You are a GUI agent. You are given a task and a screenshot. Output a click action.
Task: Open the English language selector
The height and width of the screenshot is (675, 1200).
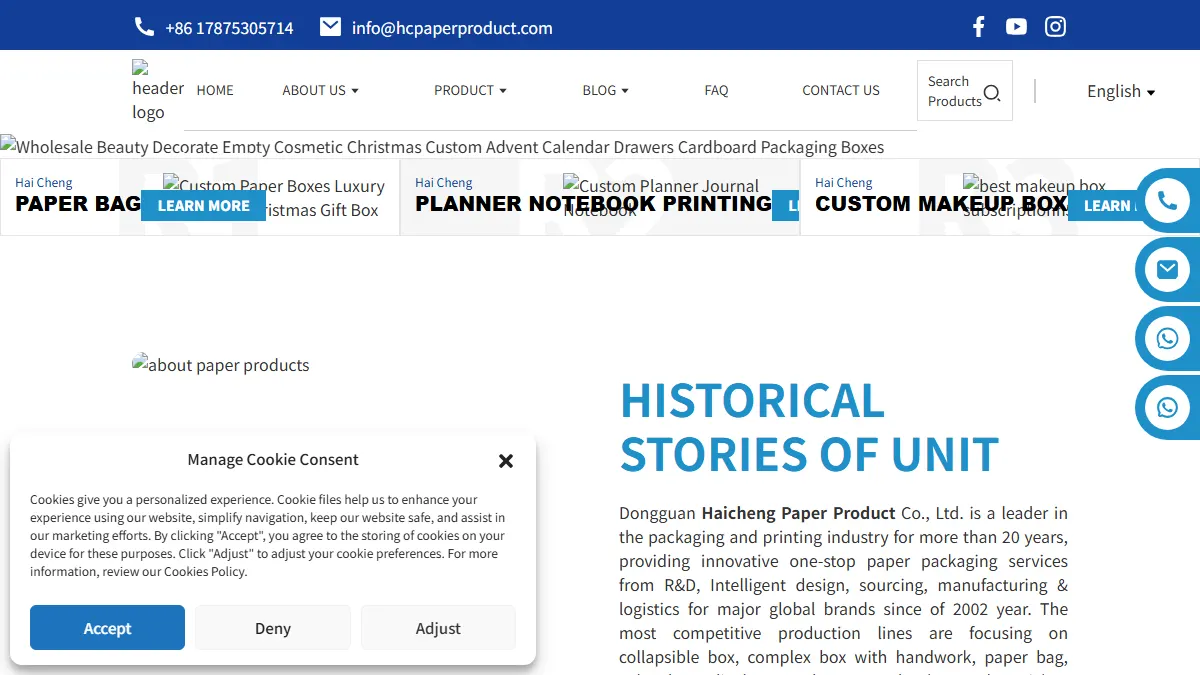coord(1121,91)
